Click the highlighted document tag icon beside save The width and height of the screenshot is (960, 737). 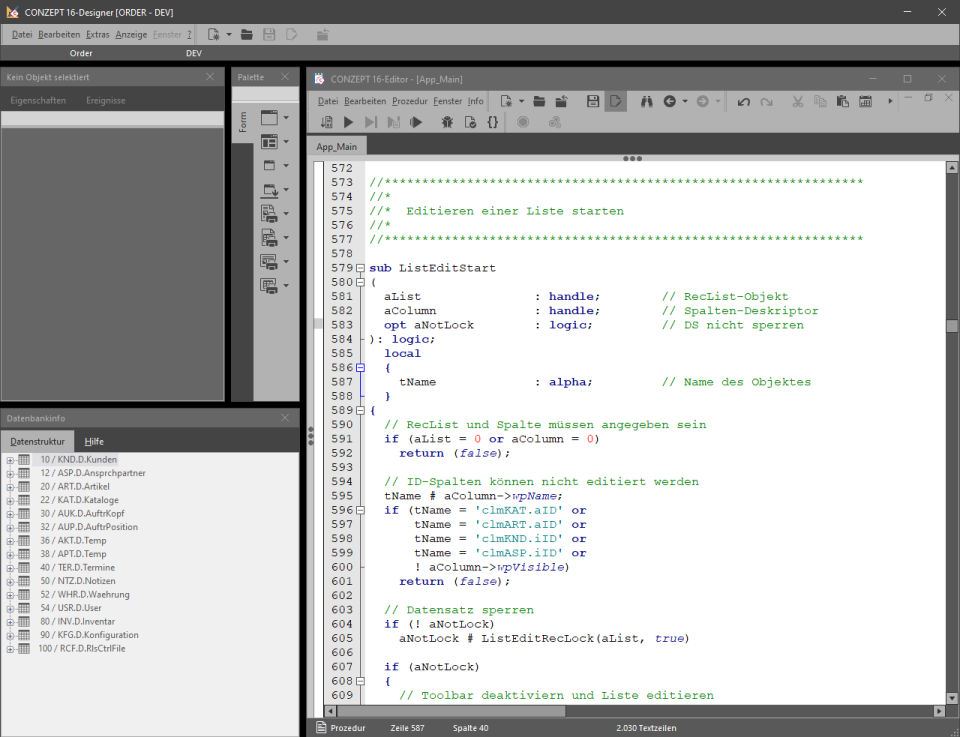(616, 101)
